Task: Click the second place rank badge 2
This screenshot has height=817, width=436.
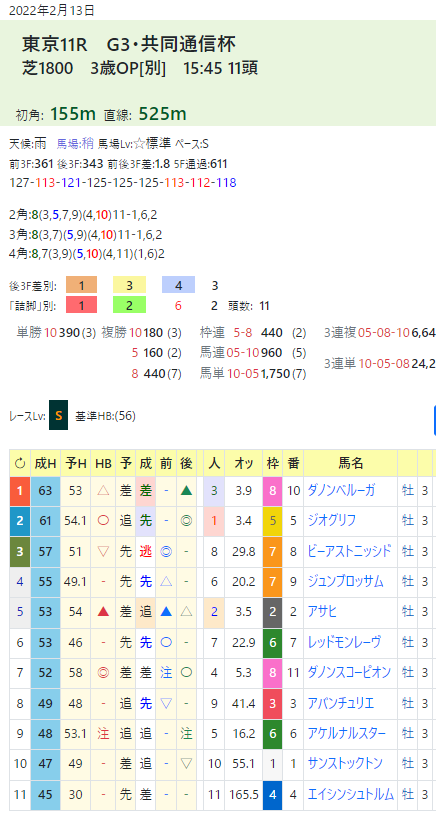Action: (x=20, y=521)
